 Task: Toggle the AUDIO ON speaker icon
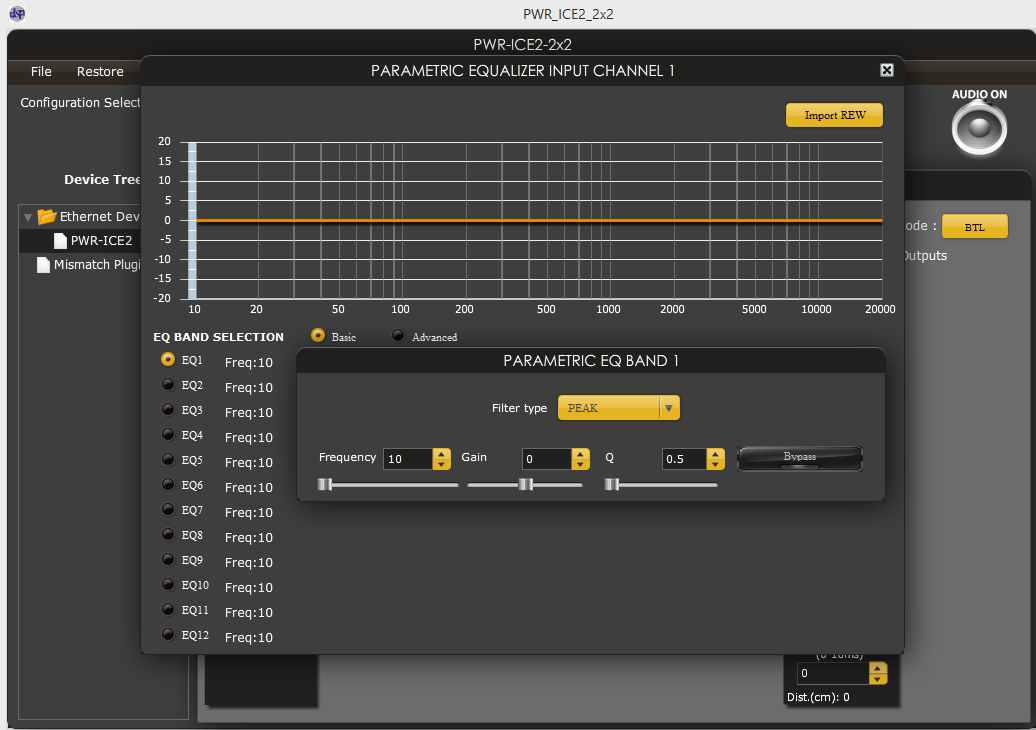point(979,128)
